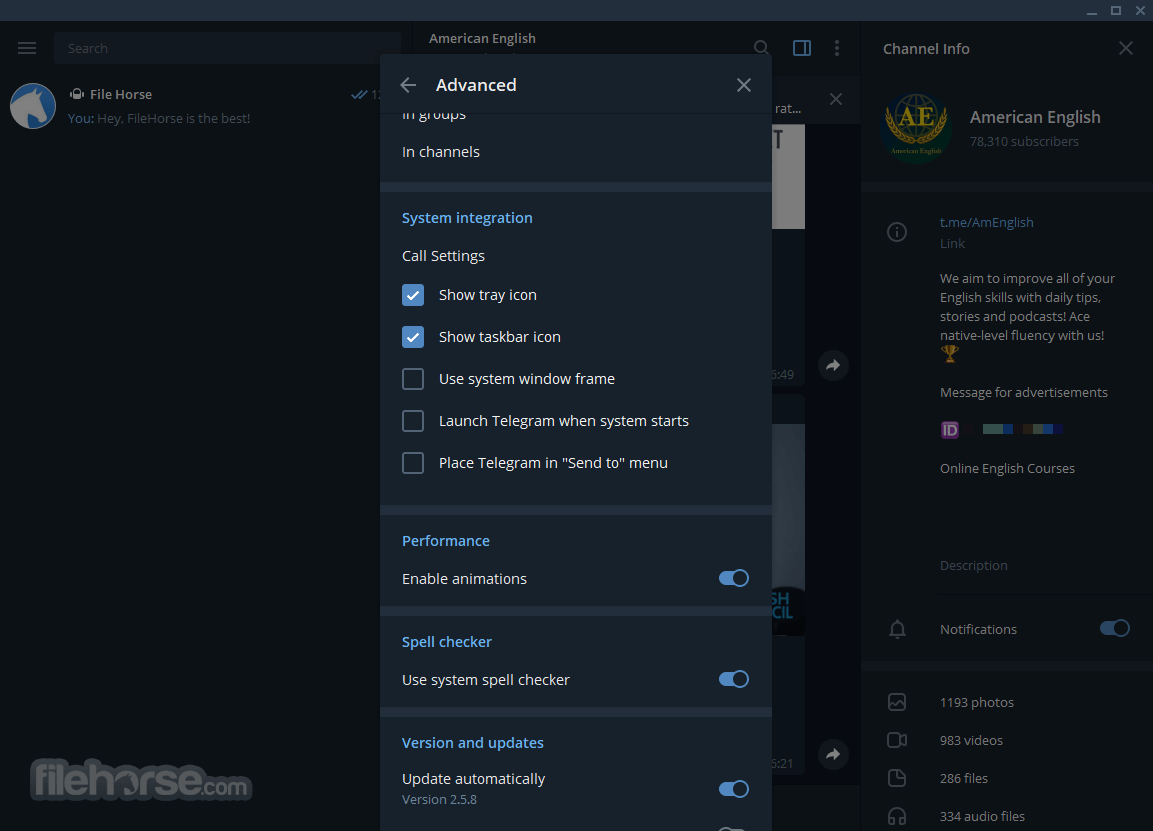Click the Enable animations label
Image resolution: width=1153 pixels, height=831 pixels.
click(464, 579)
